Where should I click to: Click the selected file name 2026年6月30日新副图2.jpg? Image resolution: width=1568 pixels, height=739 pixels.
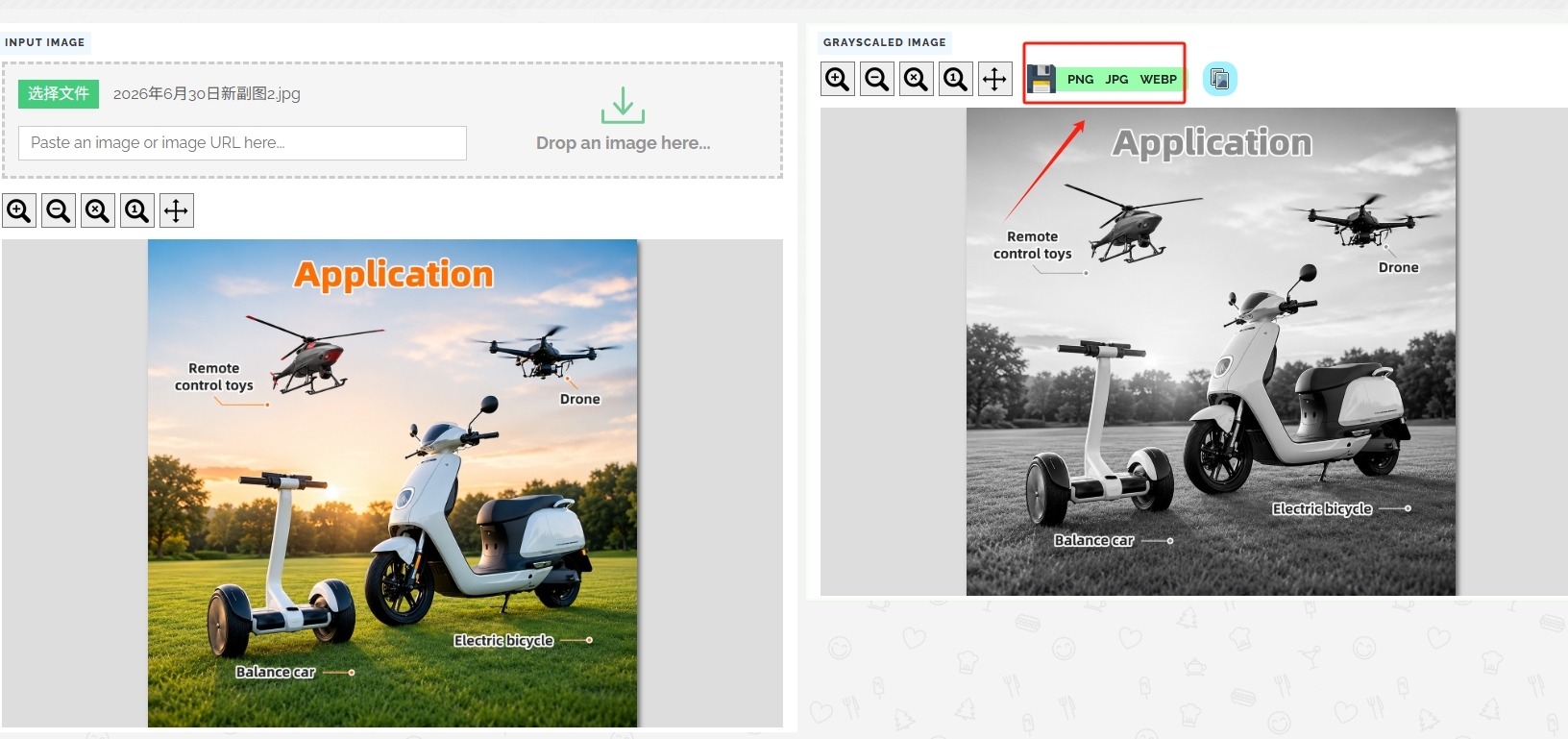coord(207,93)
